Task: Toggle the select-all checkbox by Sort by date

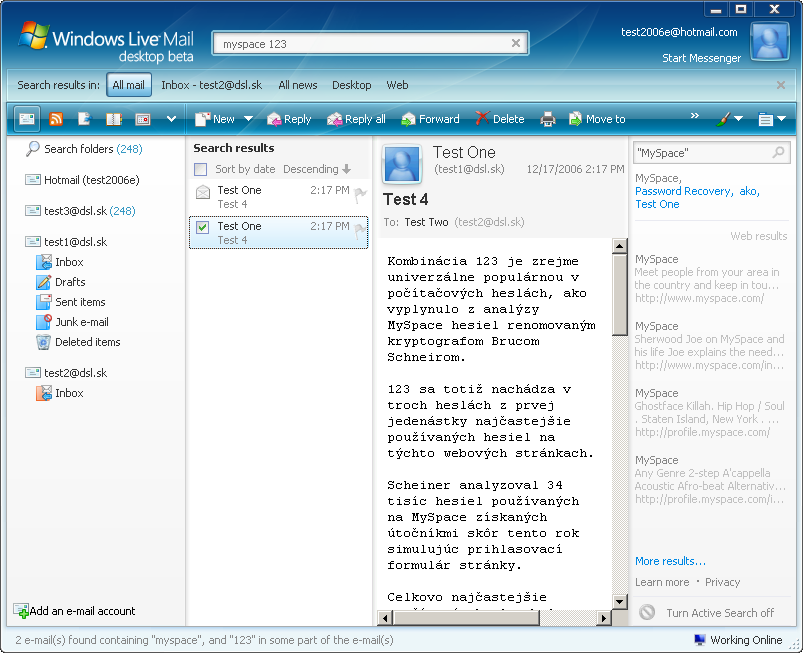Action: click(201, 169)
